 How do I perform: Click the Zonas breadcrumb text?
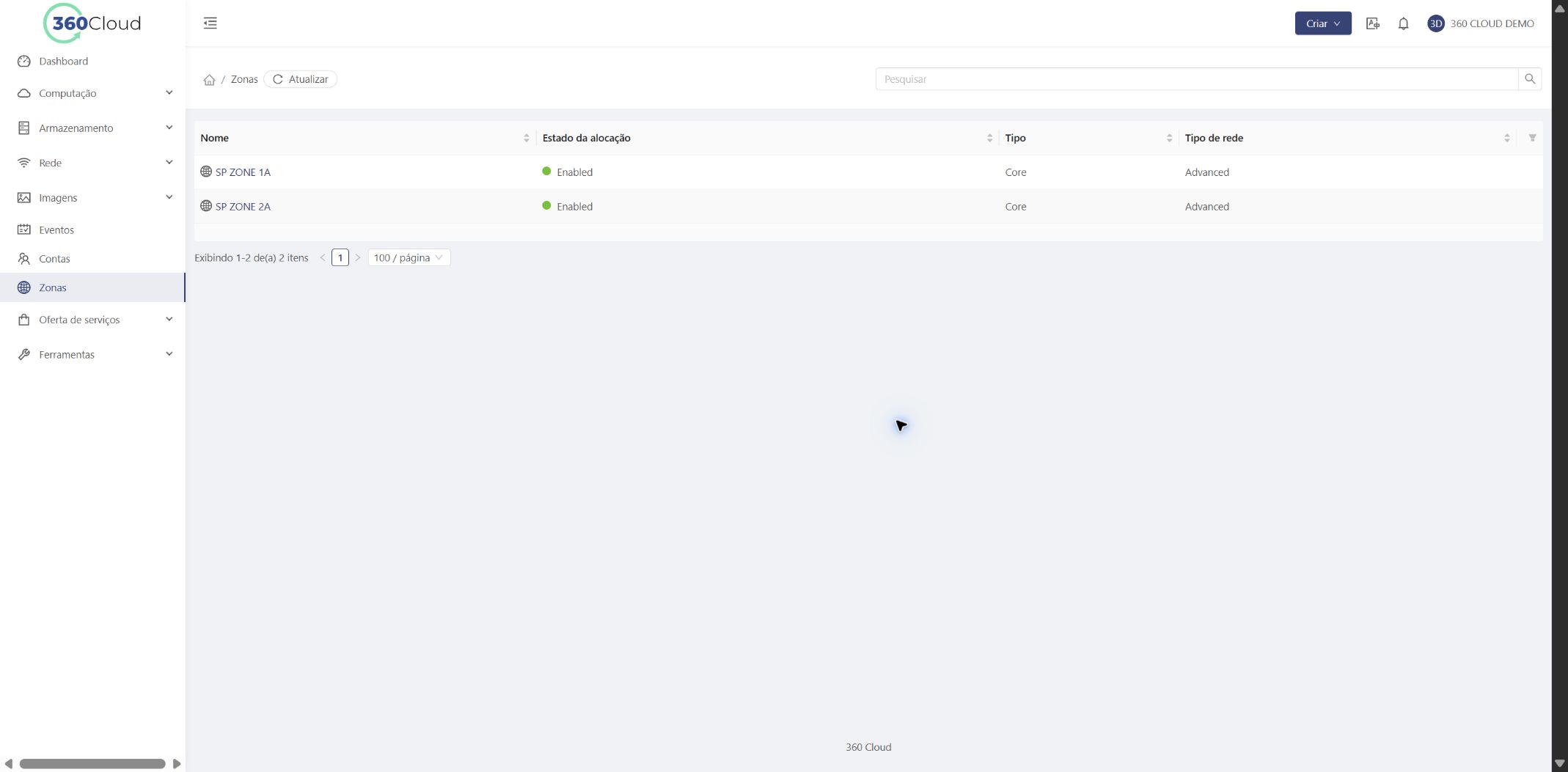click(244, 79)
